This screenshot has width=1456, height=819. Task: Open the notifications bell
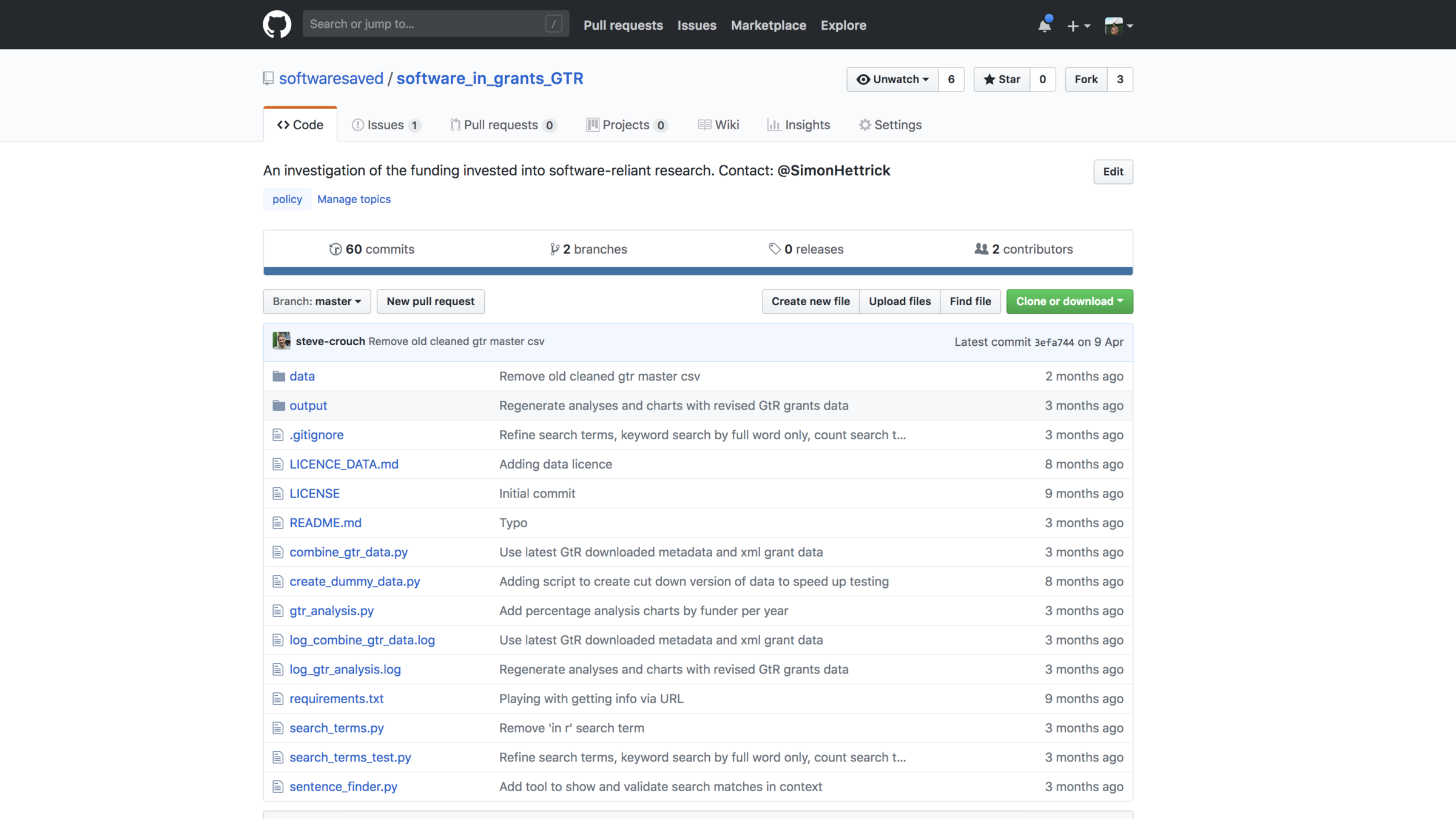point(1044,25)
